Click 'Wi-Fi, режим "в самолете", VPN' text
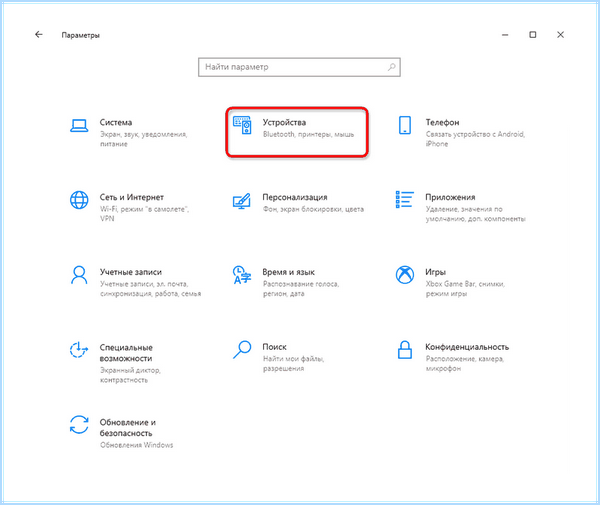600x505 pixels. point(144,214)
